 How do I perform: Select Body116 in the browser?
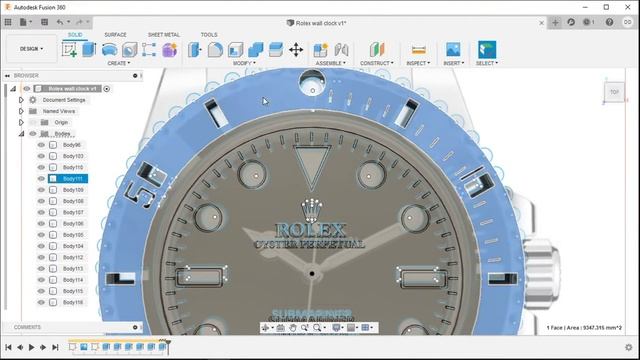coord(73,302)
